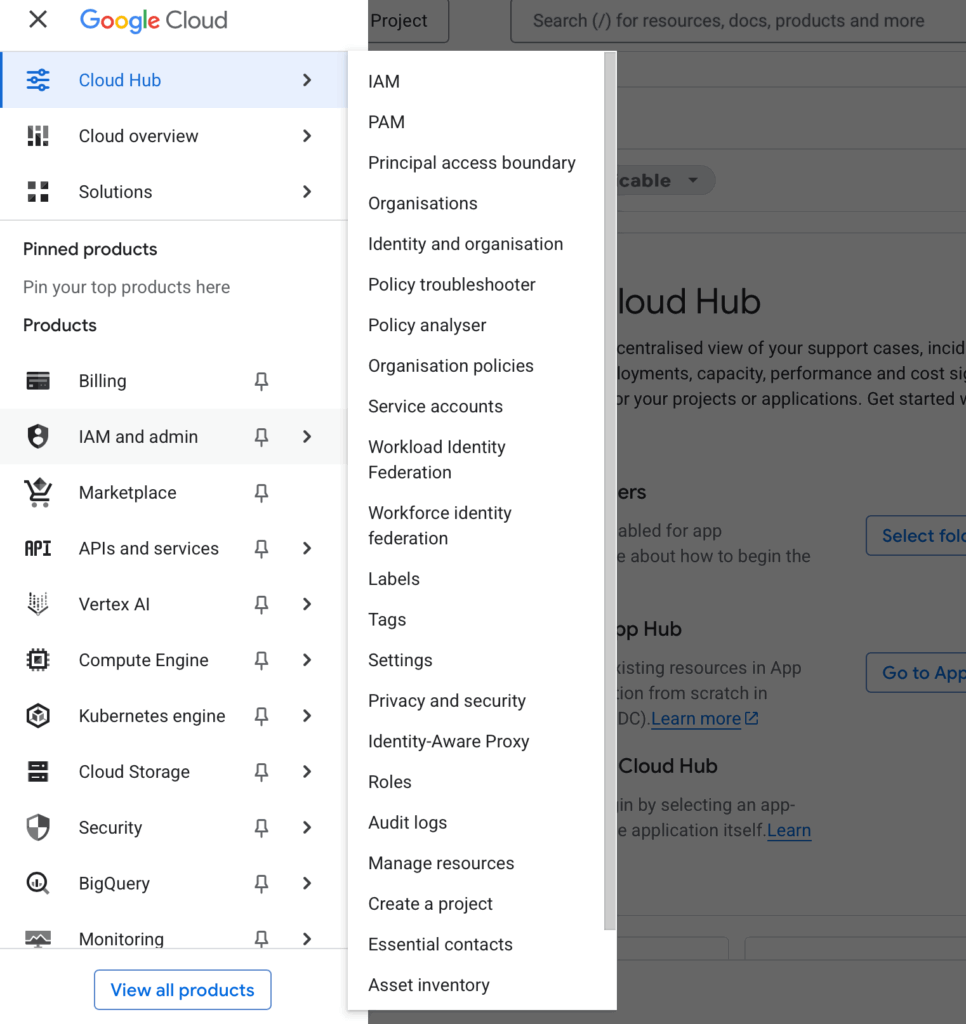This screenshot has height=1024, width=966.
Task: Select Principal access boundary
Action: tap(472, 163)
